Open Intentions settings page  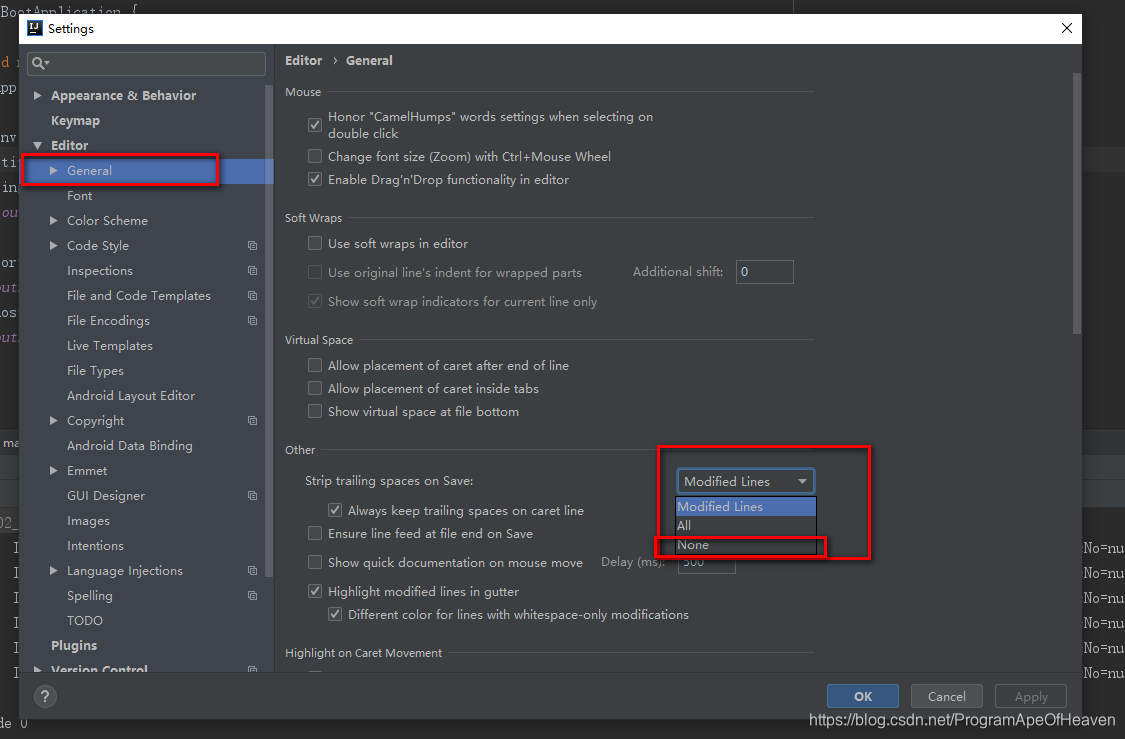pyautogui.click(x=95, y=546)
